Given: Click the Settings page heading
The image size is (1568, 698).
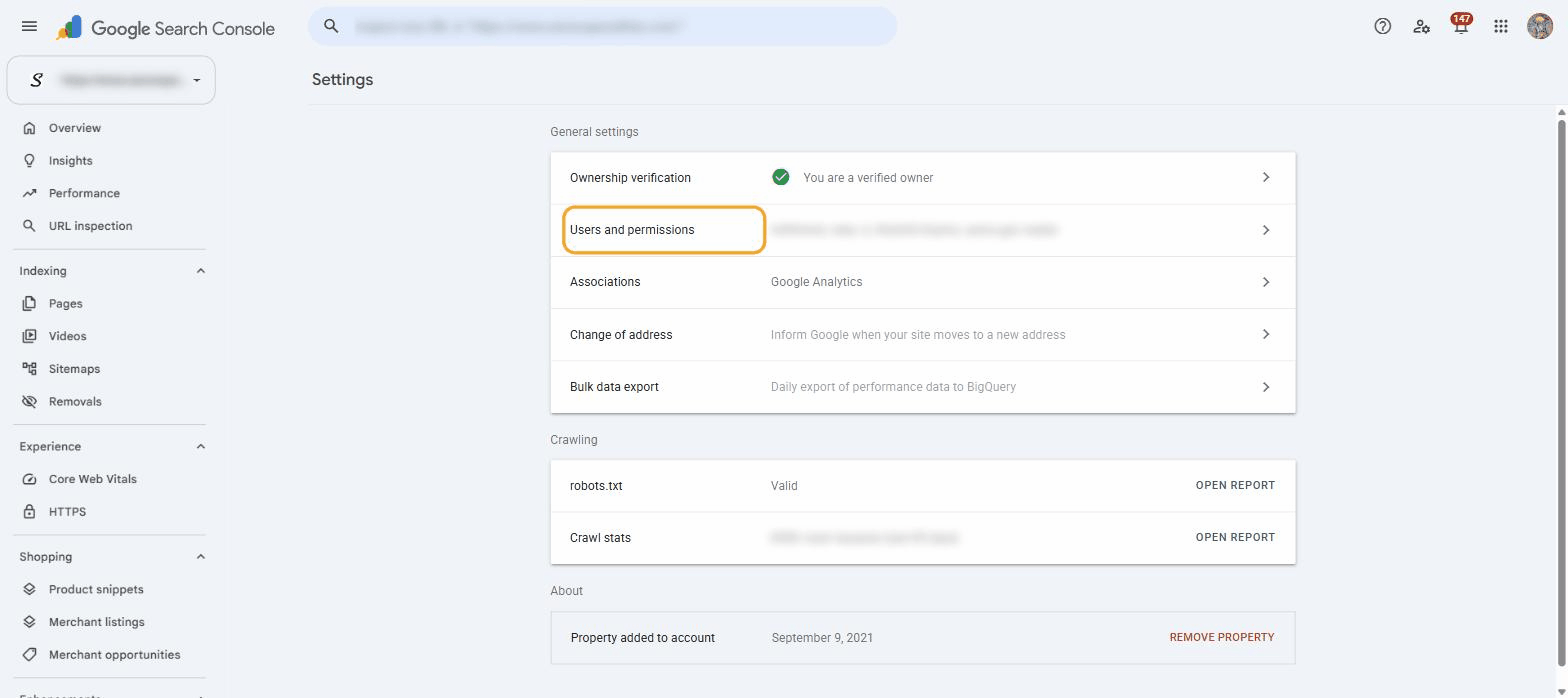Looking at the screenshot, I should (342, 80).
